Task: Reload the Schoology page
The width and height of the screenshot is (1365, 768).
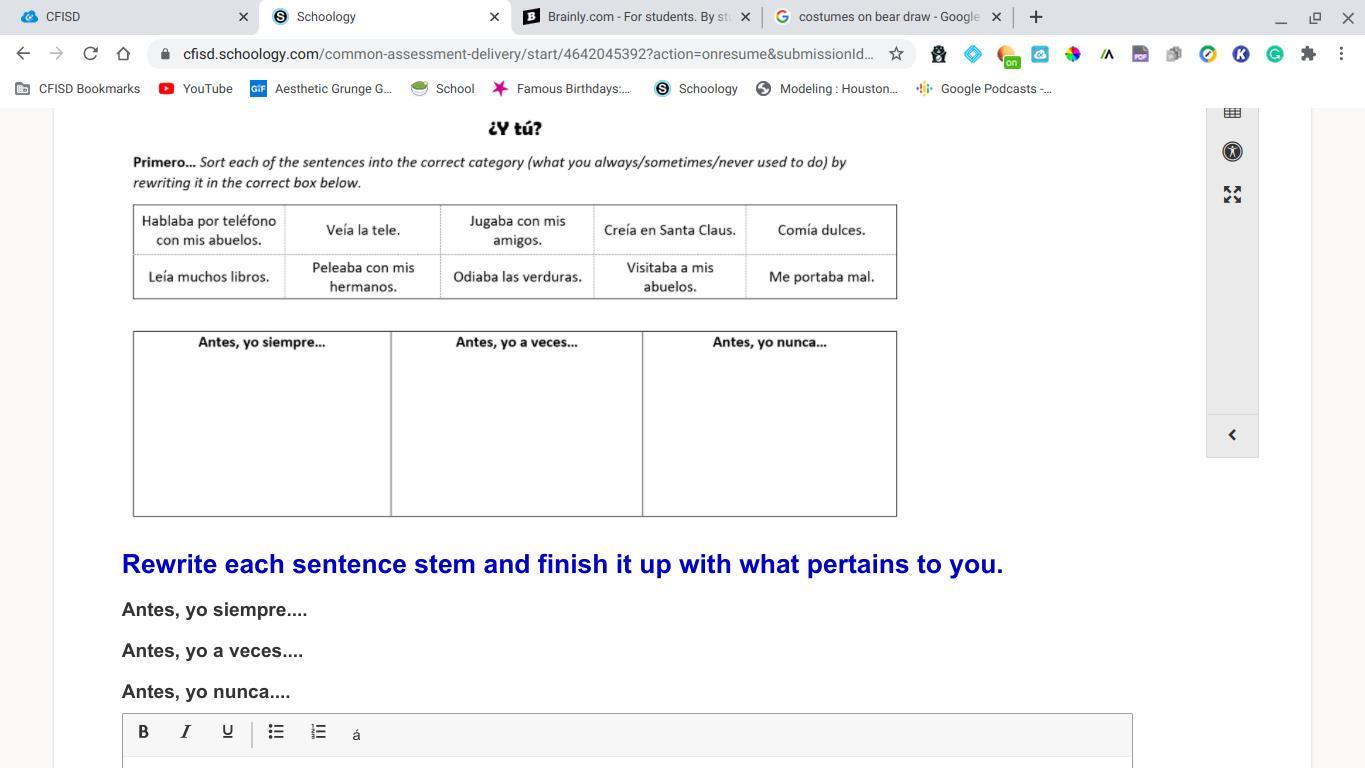Action: point(90,54)
